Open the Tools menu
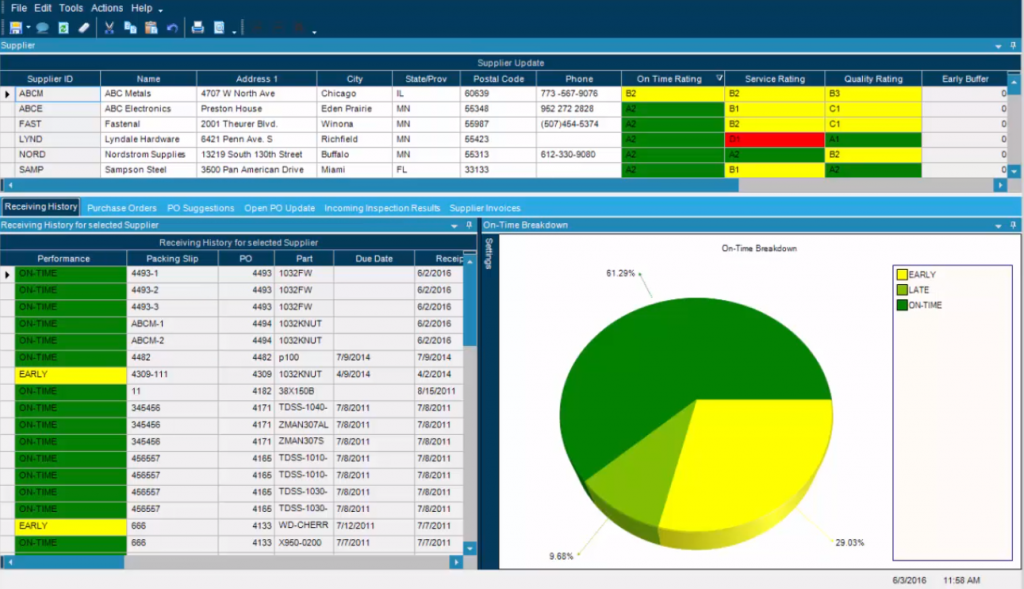The width and height of the screenshot is (1024, 589). 70,7
